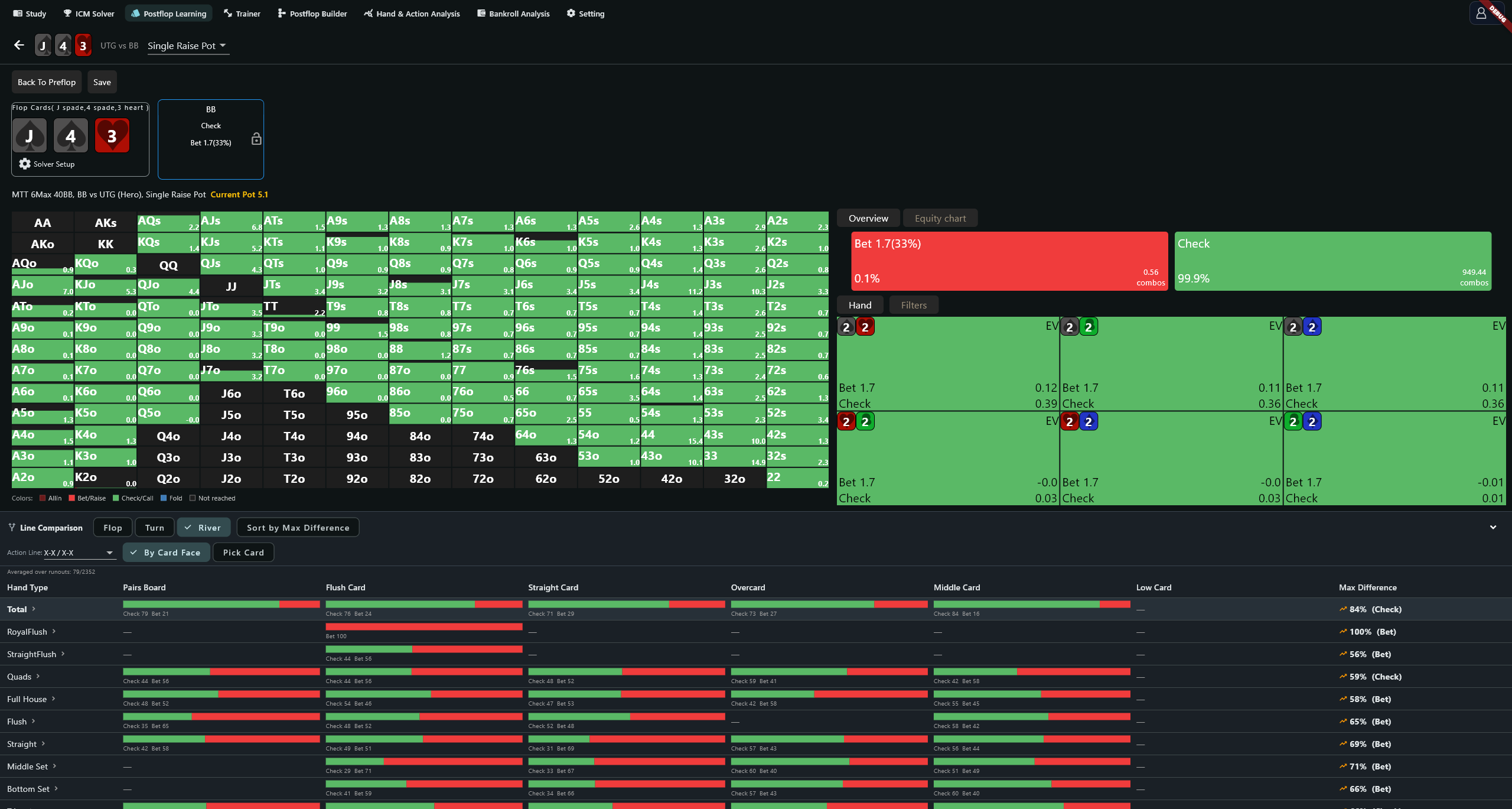Open the Single Raise Pot dropdown

pos(187,46)
